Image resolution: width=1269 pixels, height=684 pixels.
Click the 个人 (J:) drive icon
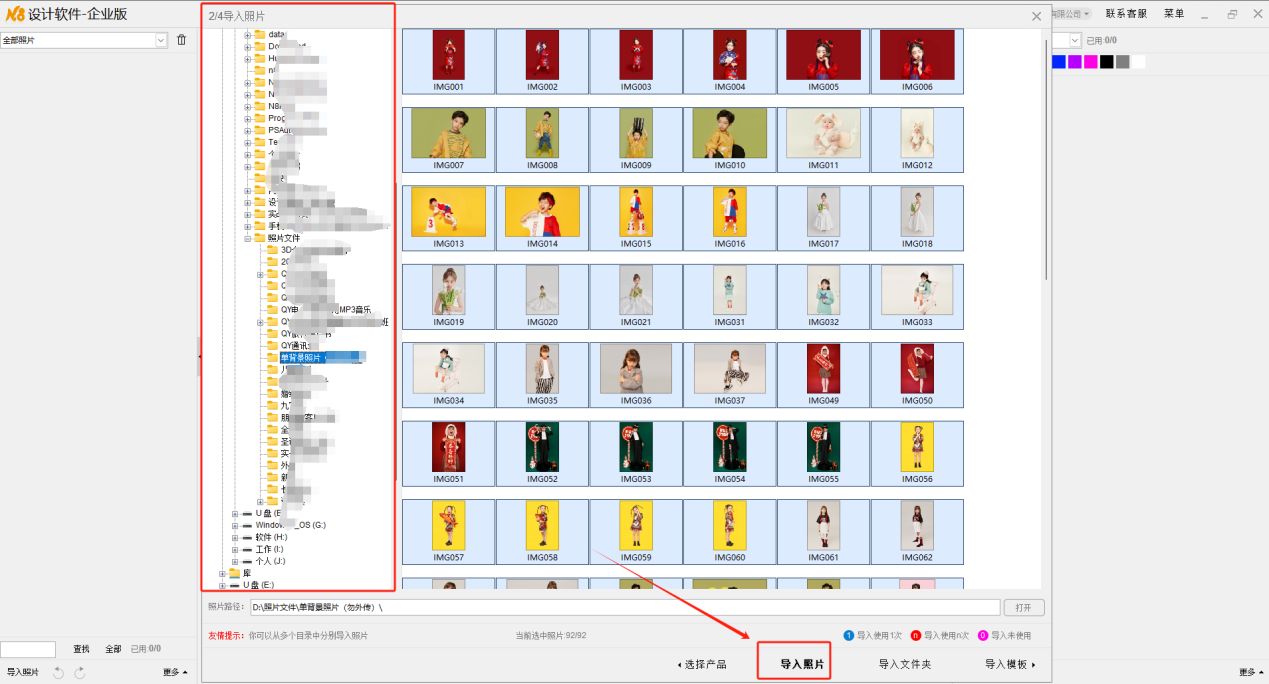(x=247, y=561)
